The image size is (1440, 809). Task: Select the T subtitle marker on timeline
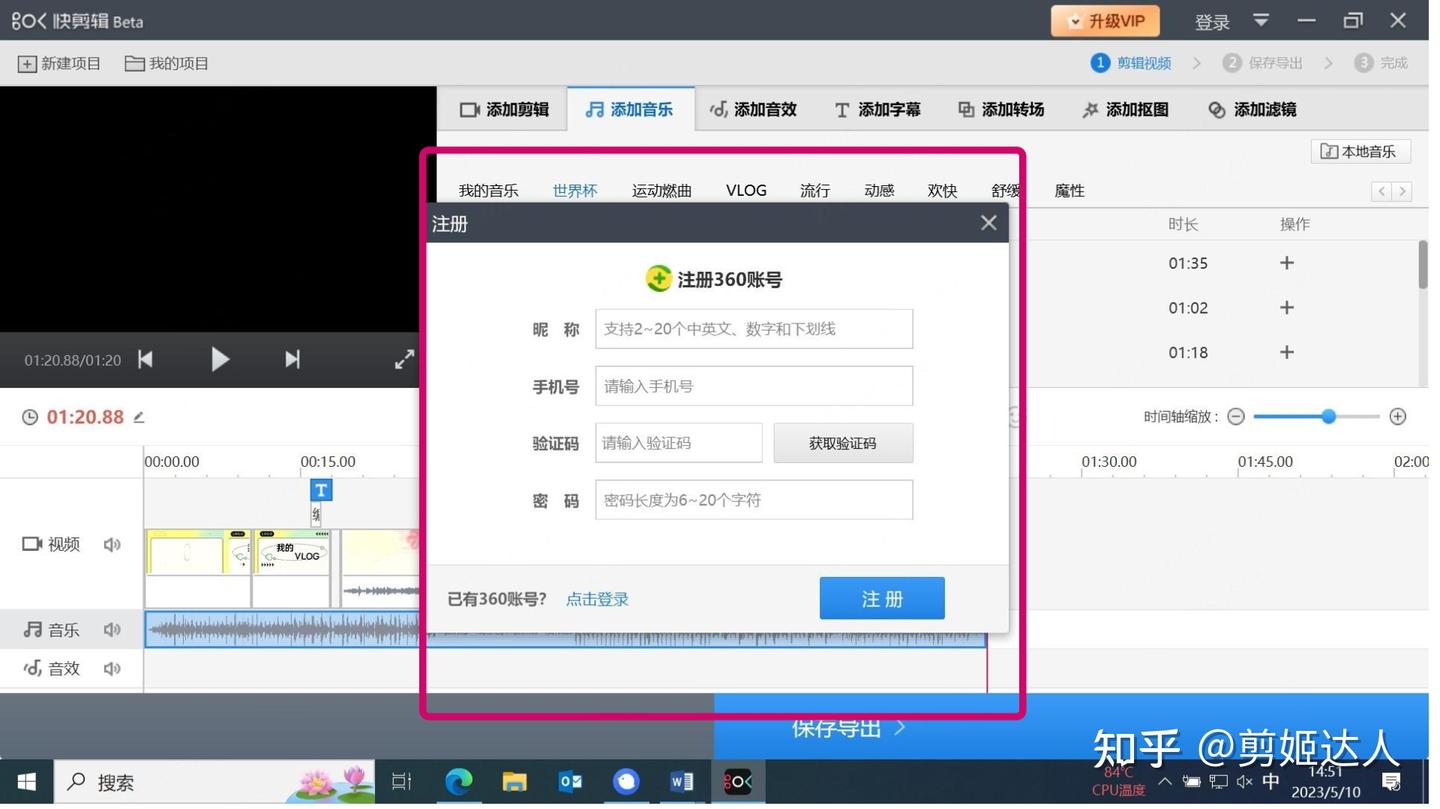[321, 491]
